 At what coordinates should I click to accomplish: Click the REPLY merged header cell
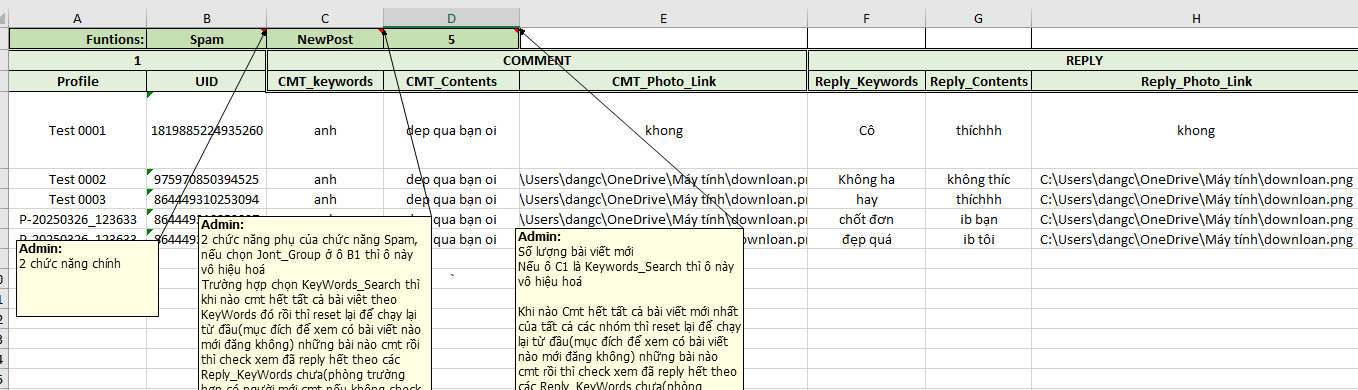coord(1084,61)
